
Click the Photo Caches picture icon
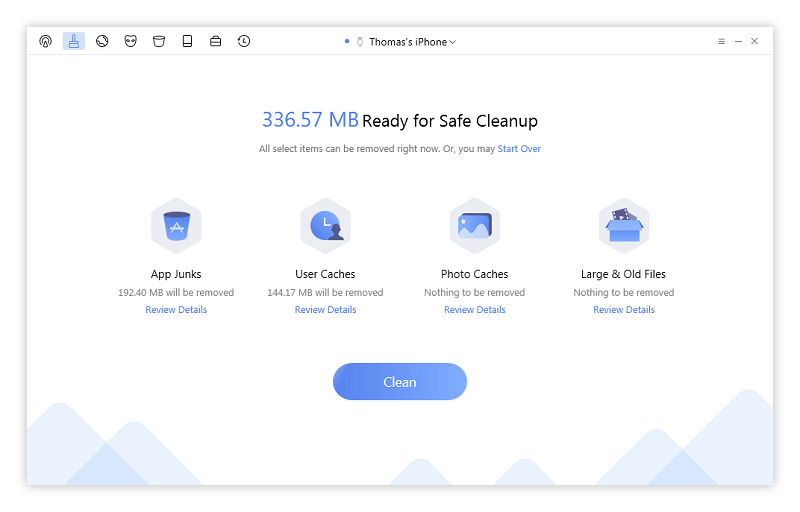point(474,226)
